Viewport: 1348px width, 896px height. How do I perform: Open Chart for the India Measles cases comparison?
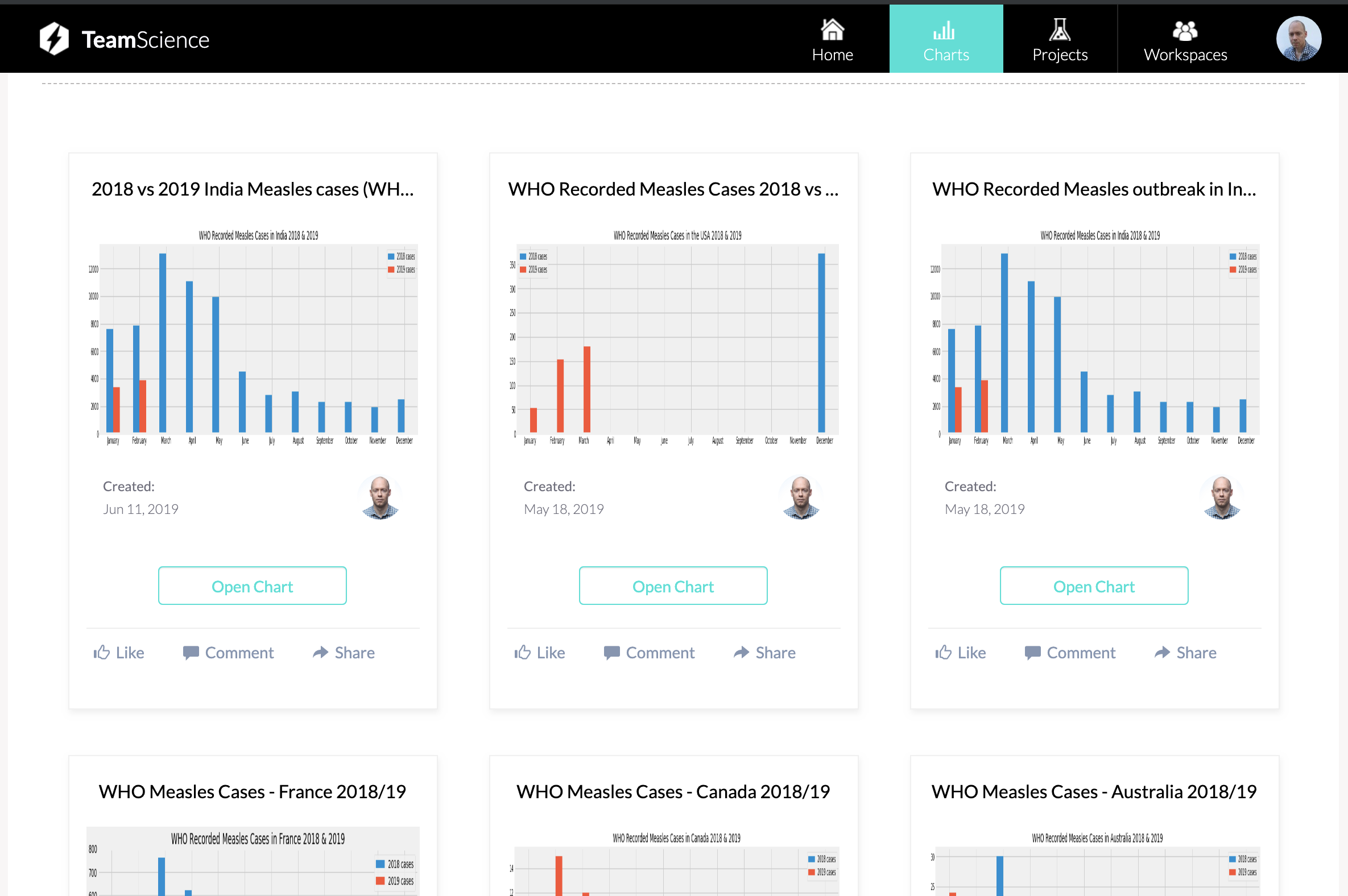[252, 586]
